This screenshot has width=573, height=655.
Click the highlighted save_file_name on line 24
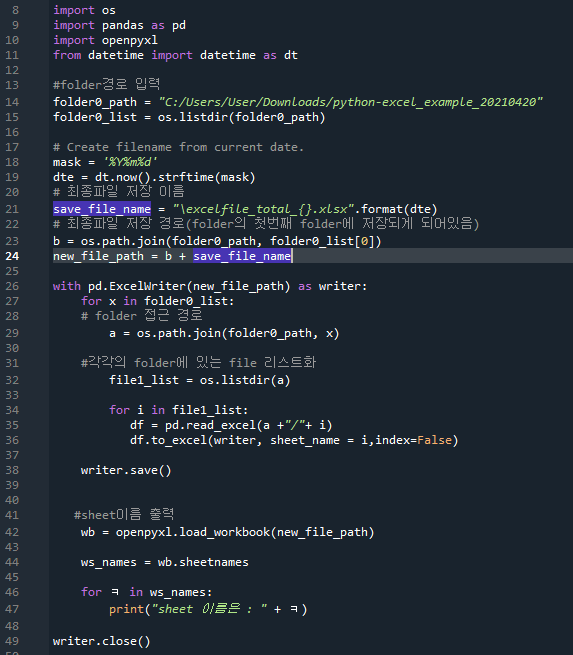click(242, 256)
